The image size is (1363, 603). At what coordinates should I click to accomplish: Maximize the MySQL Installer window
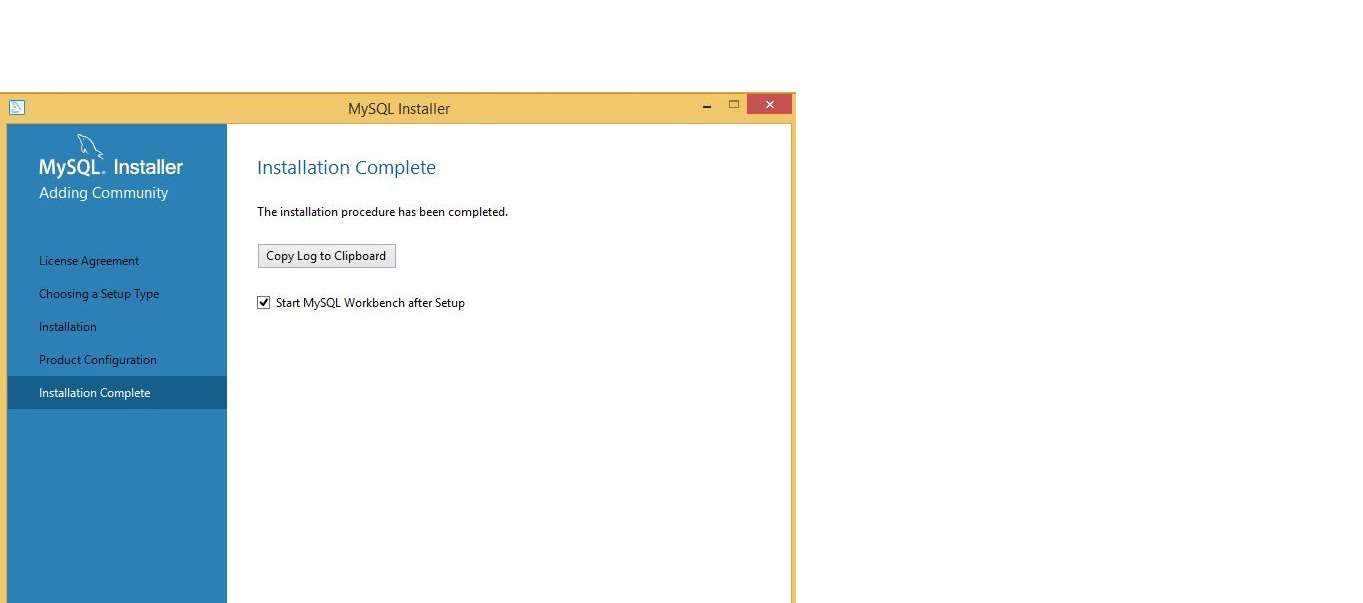[x=734, y=105]
